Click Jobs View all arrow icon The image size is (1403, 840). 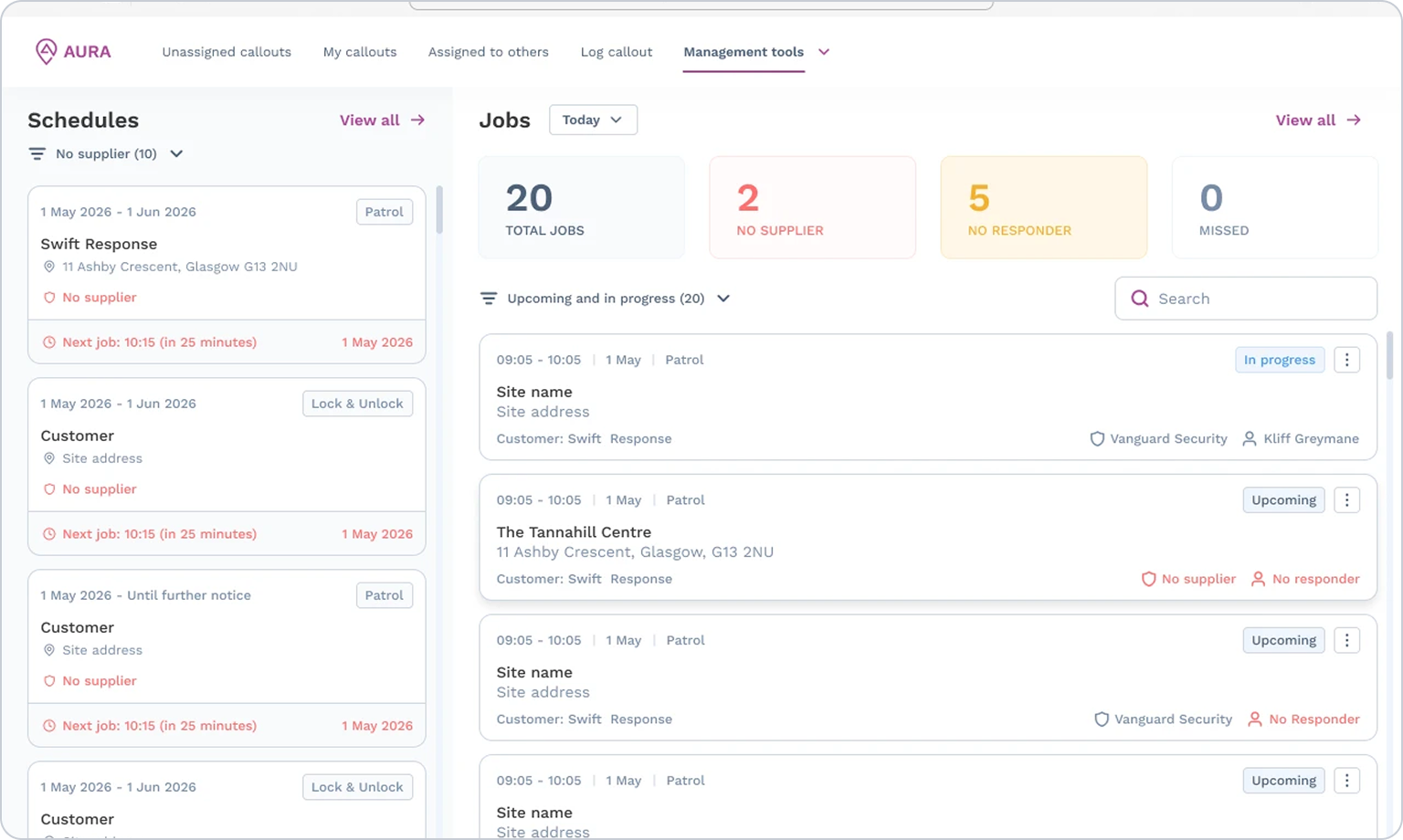click(1354, 120)
